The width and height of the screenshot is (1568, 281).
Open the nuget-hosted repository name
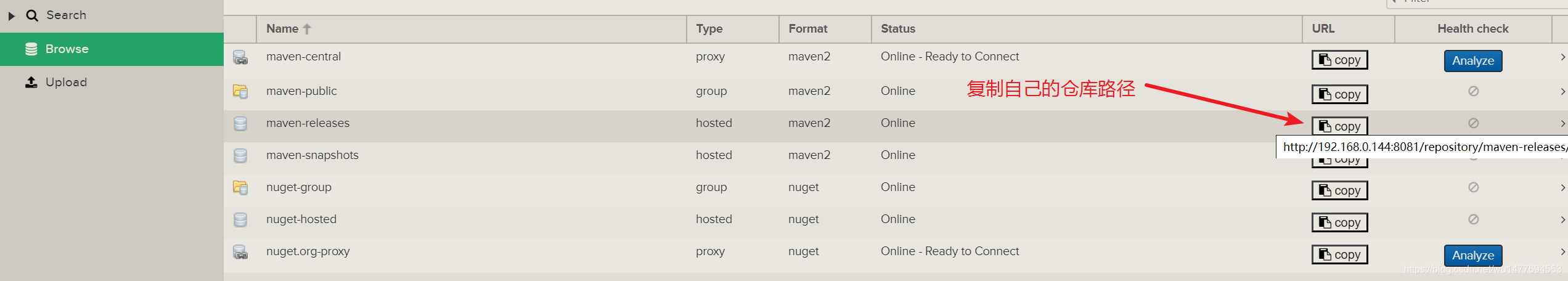[x=301, y=219]
